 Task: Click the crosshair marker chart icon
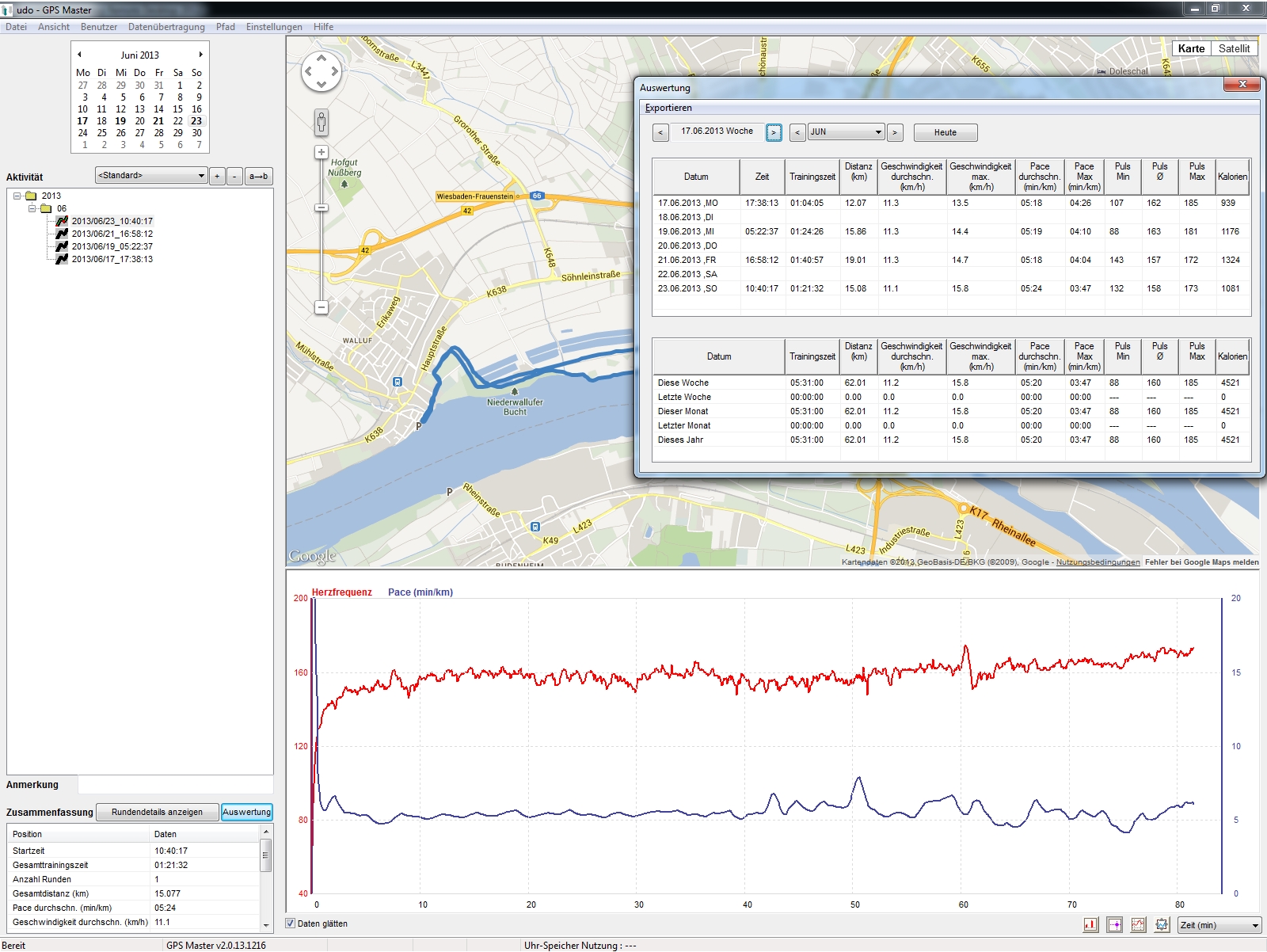click(x=1114, y=924)
